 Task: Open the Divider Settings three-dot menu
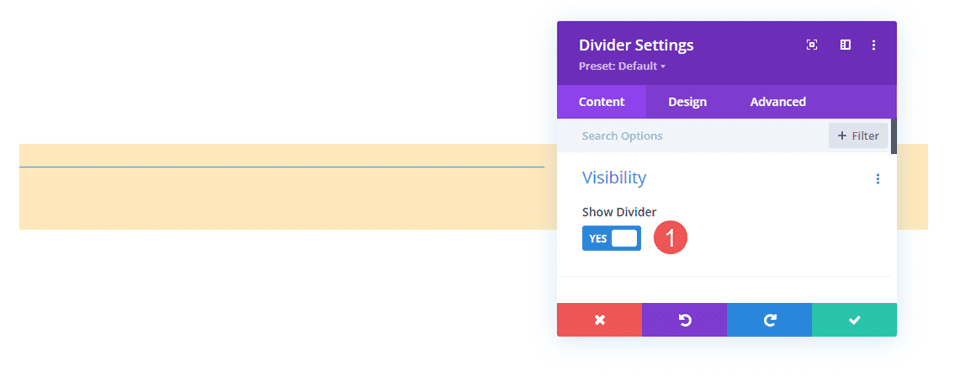[x=874, y=45]
